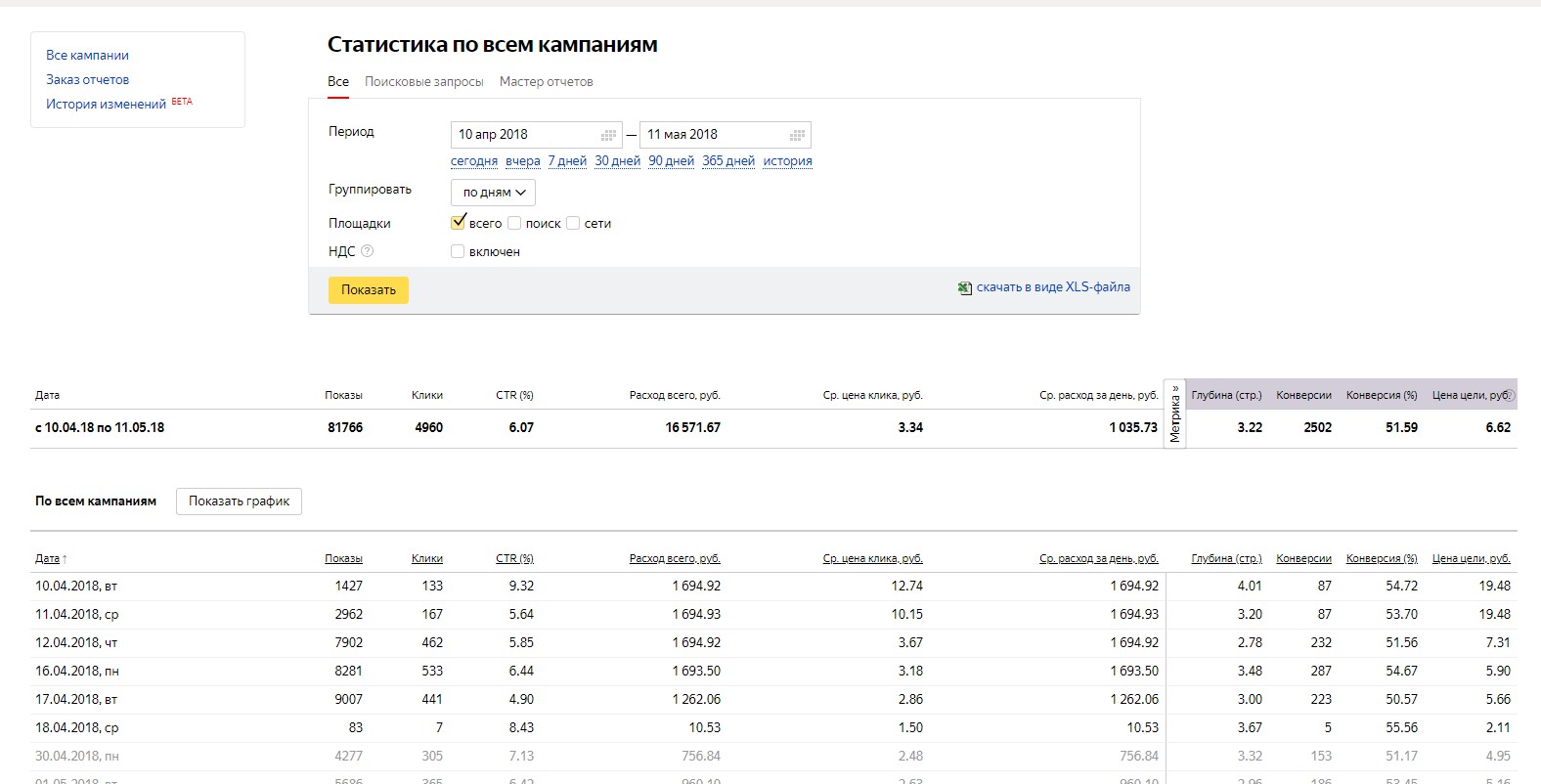Click the НДС help question mark icon
This screenshot has height=784, width=1541.
click(368, 251)
